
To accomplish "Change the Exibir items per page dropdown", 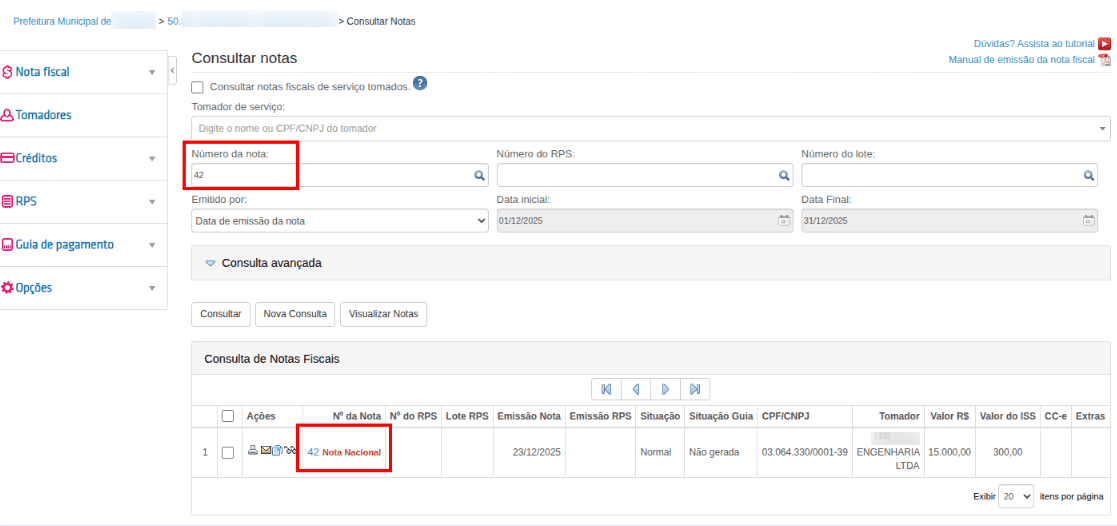I will coord(1017,496).
